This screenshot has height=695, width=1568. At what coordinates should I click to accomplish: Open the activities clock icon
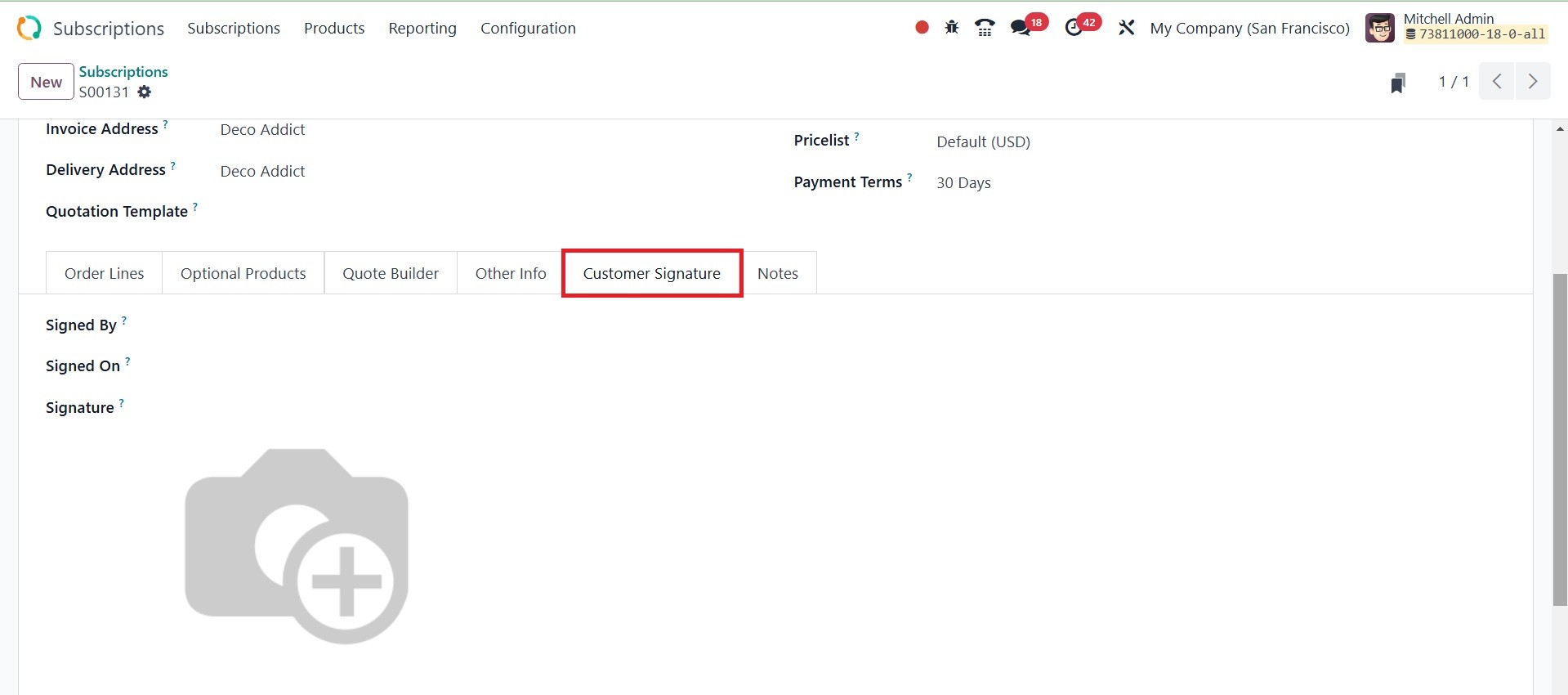point(1074,28)
